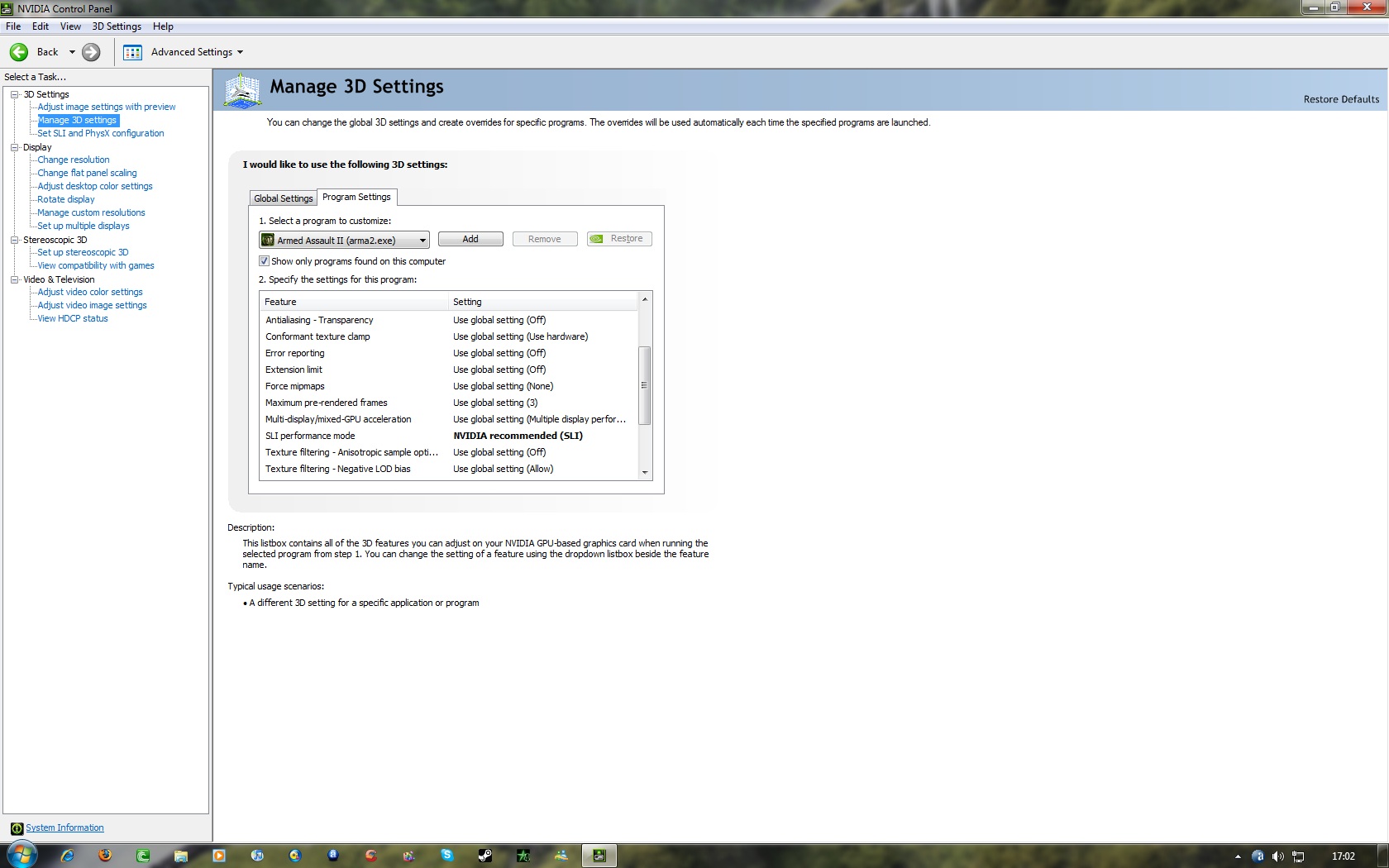1389x868 pixels.
Task: Open the View menu
Action: click(x=70, y=26)
